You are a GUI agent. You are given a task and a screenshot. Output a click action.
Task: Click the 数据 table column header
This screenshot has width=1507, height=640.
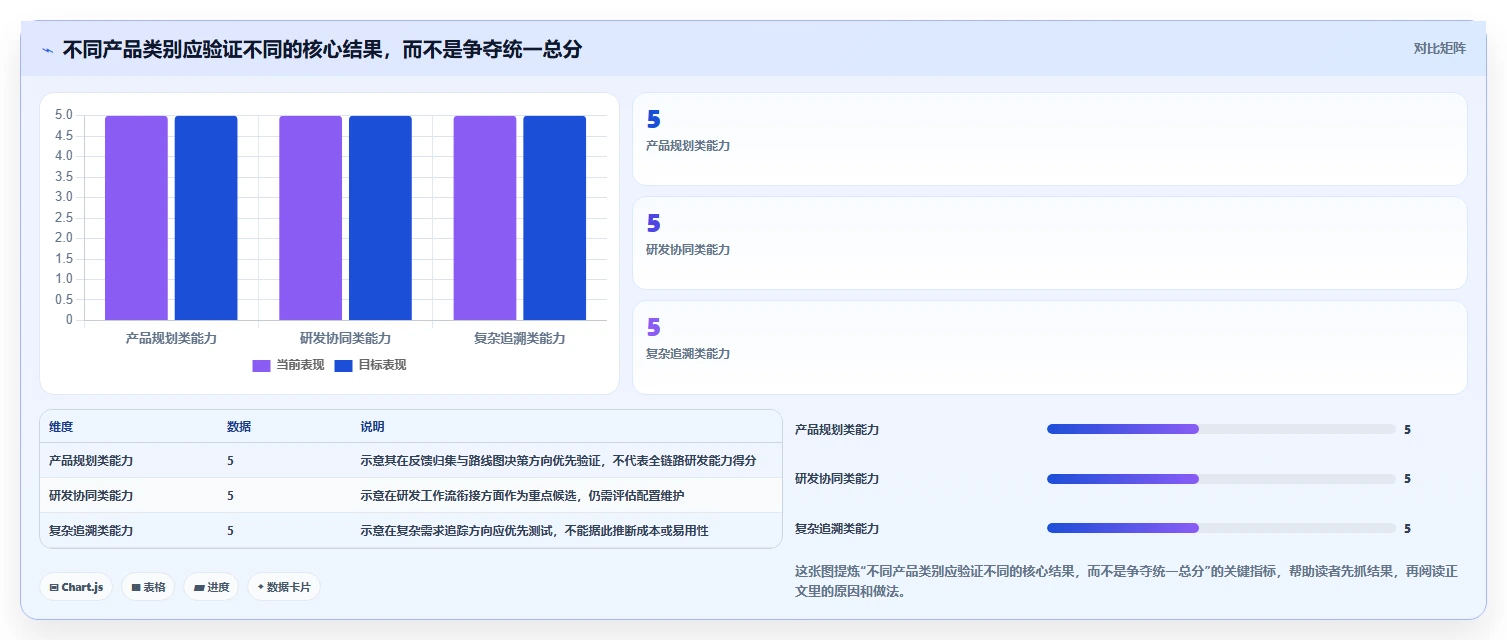(x=239, y=427)
